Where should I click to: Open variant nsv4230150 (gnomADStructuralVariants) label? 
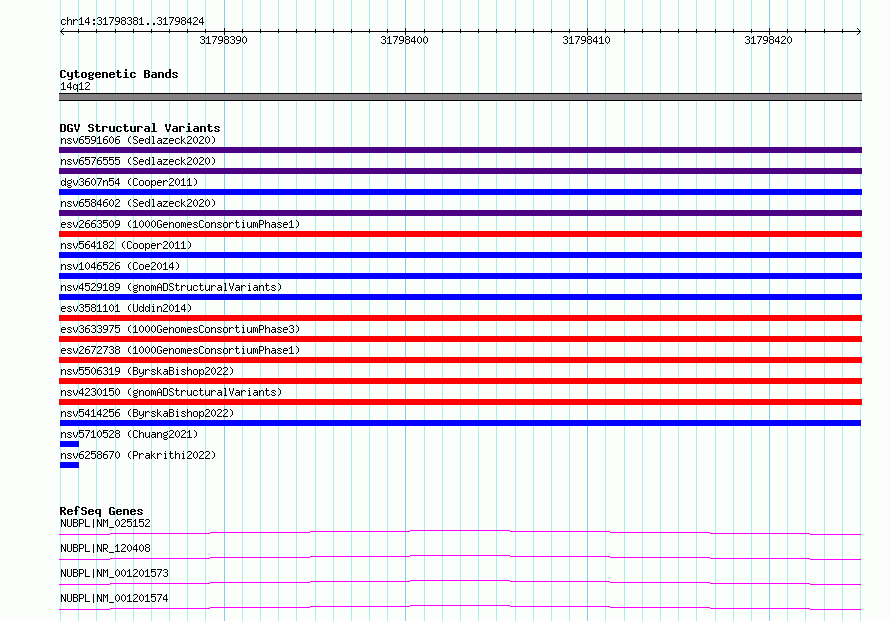click(171, 392)
